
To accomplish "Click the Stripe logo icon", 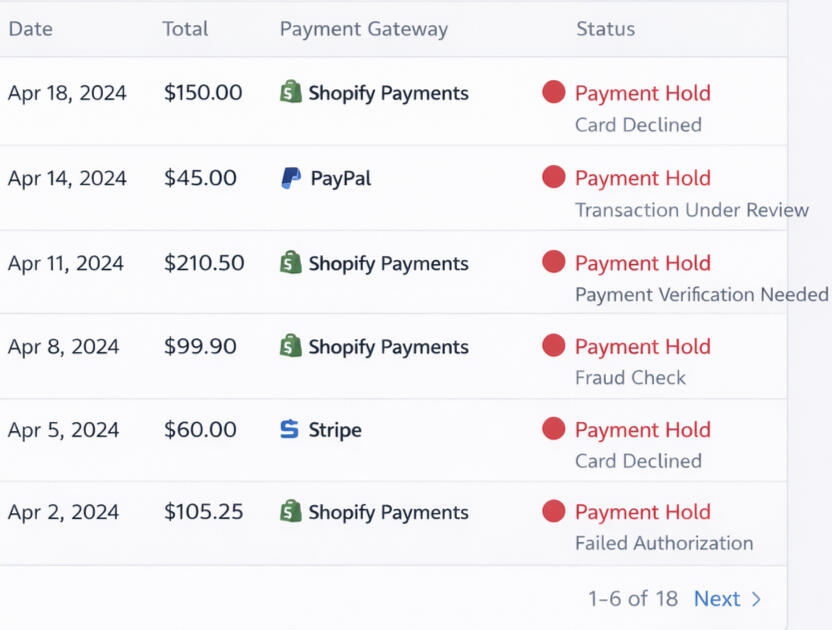I will pyautogui.click(x=289, y=430).
